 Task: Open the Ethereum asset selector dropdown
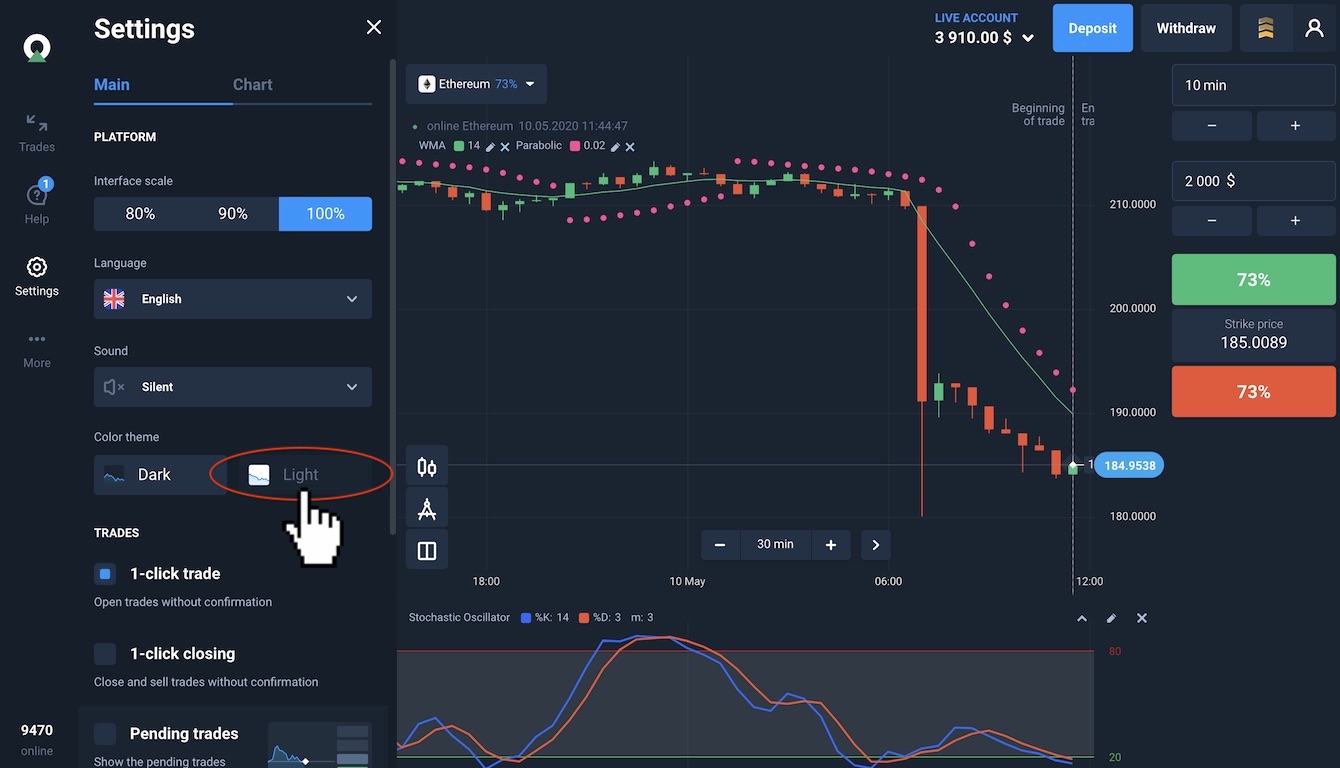pos(476,84)
